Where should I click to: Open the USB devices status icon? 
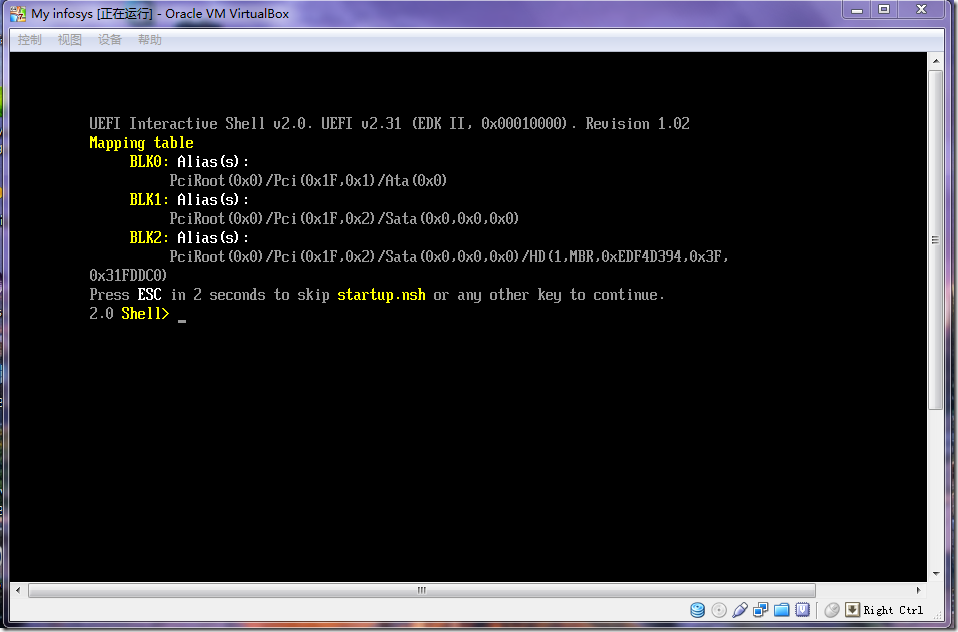tap(740, 609)
